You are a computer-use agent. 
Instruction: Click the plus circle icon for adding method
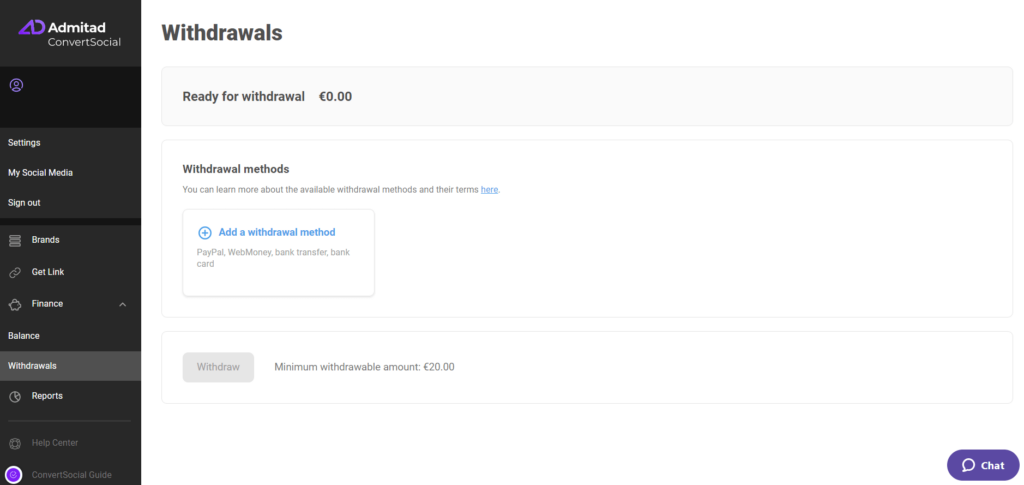[204, 232]
